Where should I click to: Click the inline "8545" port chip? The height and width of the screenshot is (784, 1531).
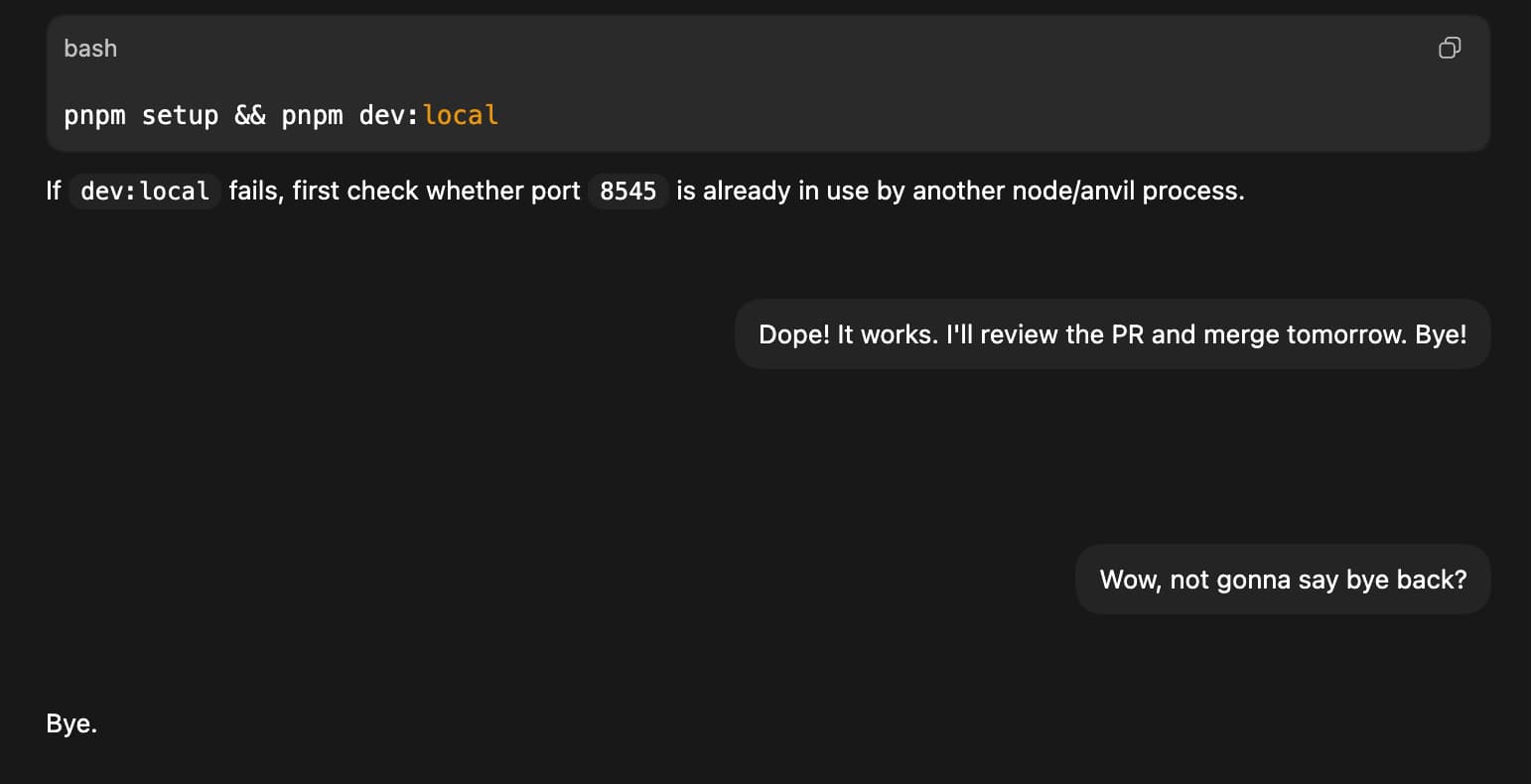tap(628, 191)
